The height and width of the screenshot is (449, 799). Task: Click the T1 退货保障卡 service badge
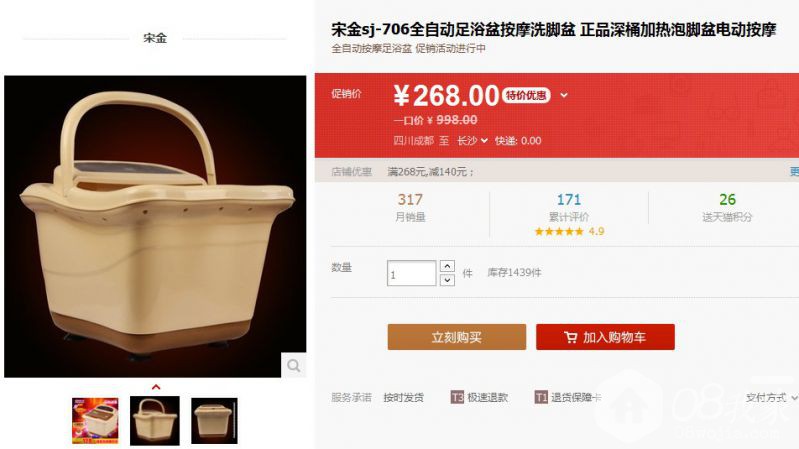[568, 397]
